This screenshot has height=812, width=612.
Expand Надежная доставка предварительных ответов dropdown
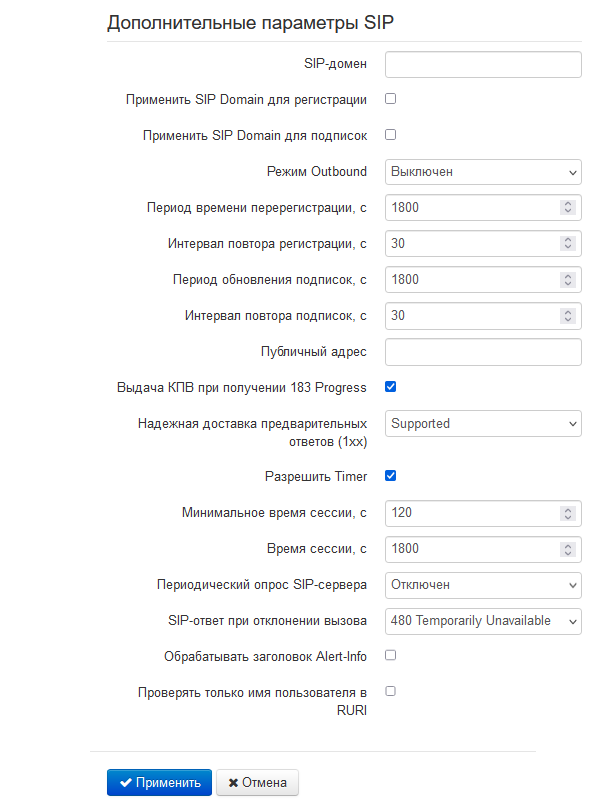click(x=483, y=424)
